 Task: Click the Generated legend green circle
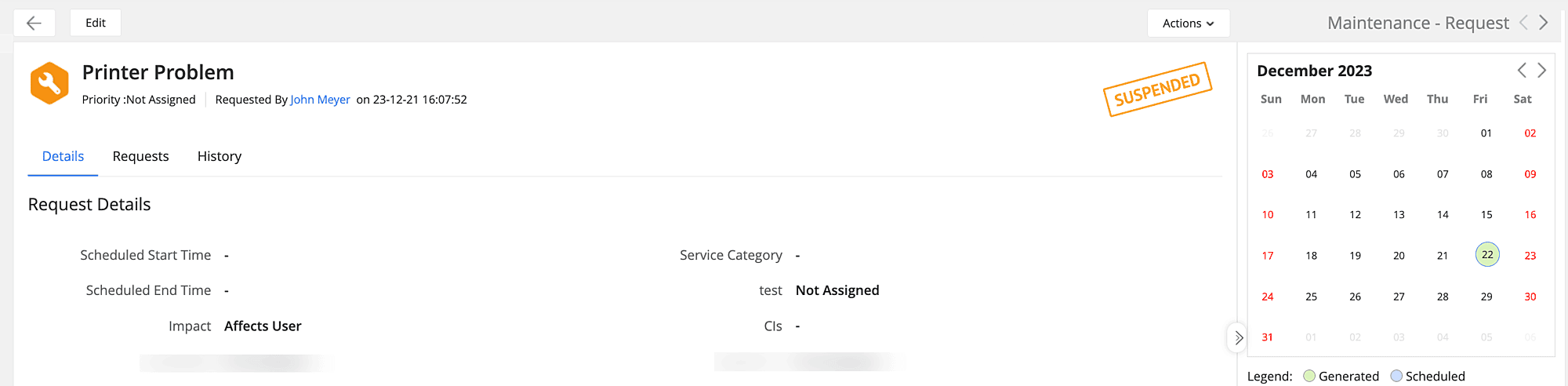[x=1308, y=376]
